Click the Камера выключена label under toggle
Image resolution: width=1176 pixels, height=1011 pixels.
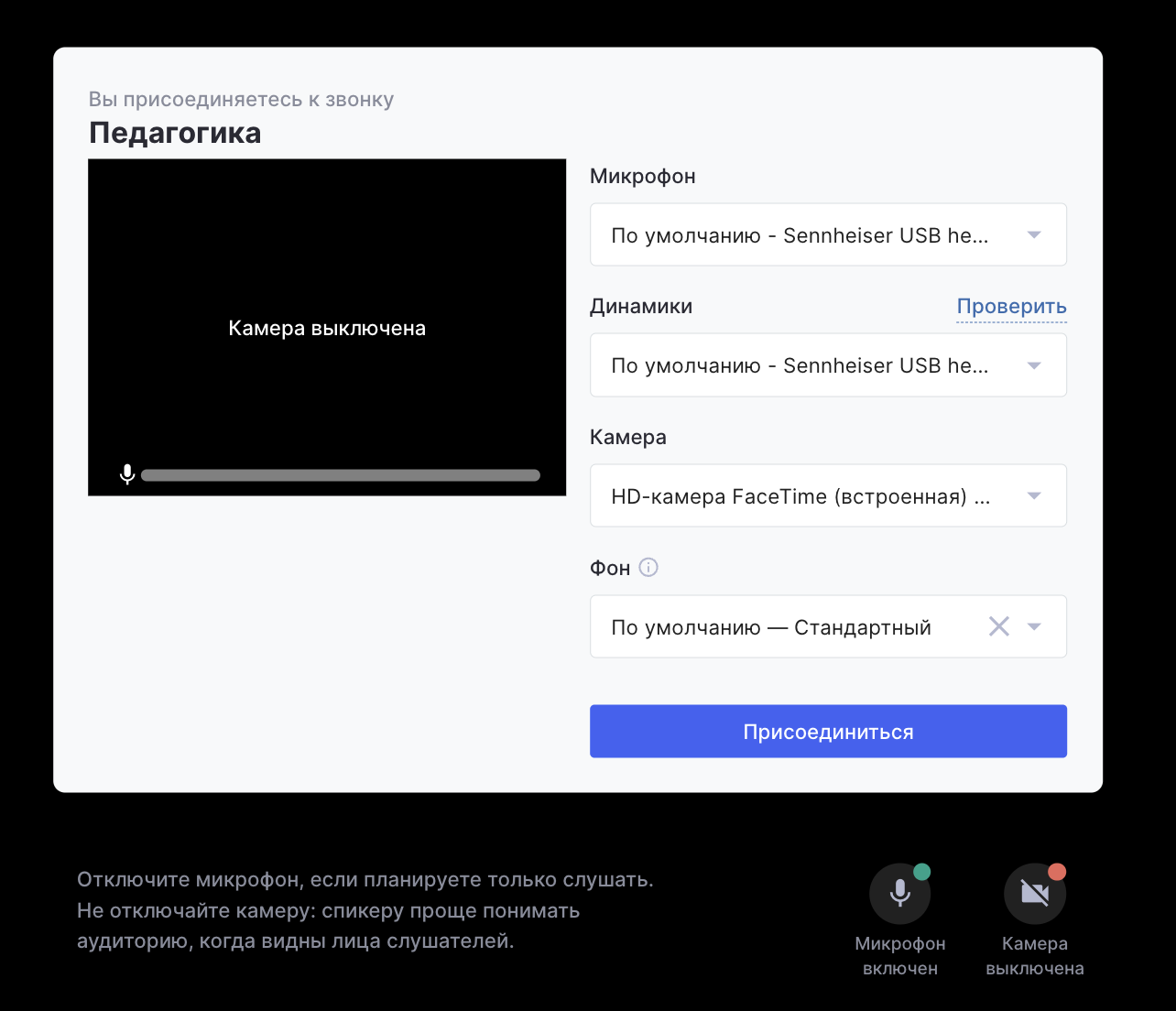[x=1035, y=956]
